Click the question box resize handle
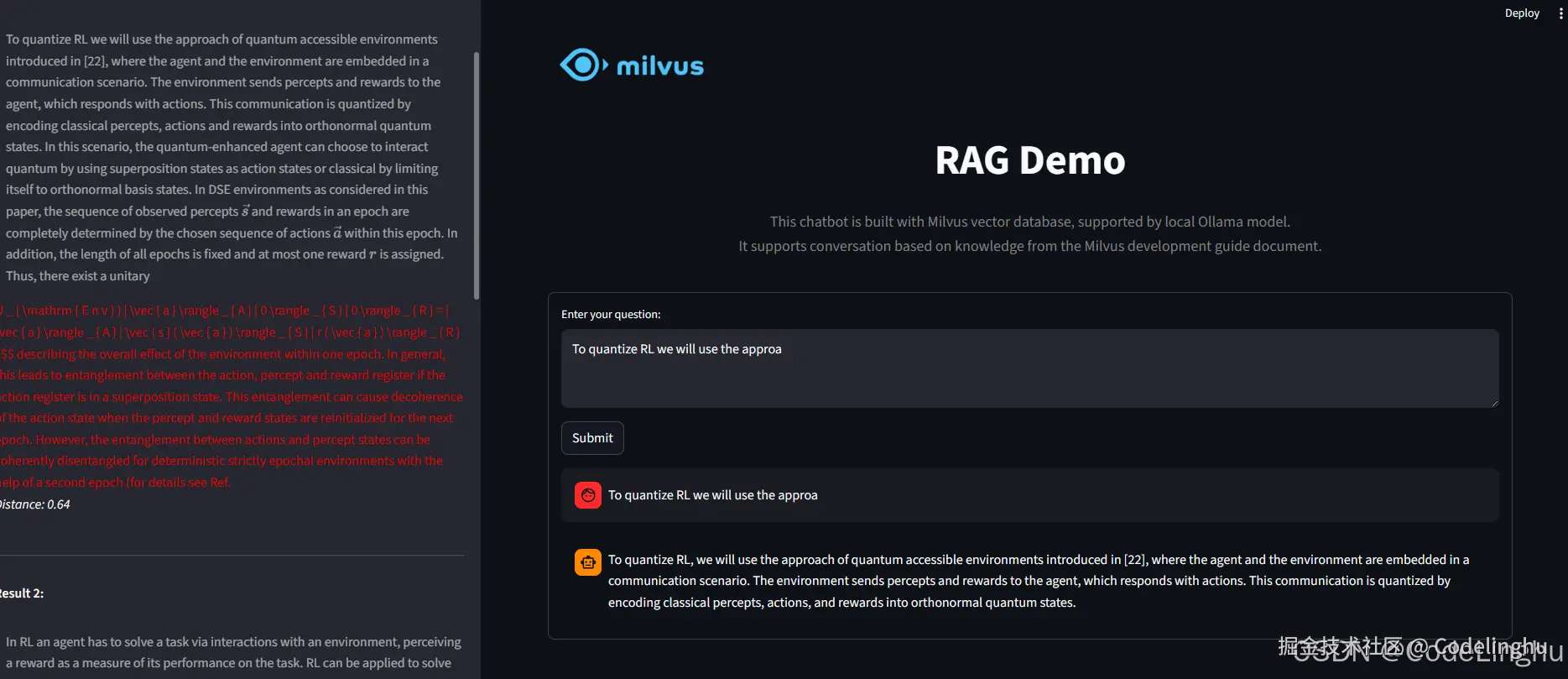Image resolution: width=1568 pixels, height=679 pixels. 1494,403
